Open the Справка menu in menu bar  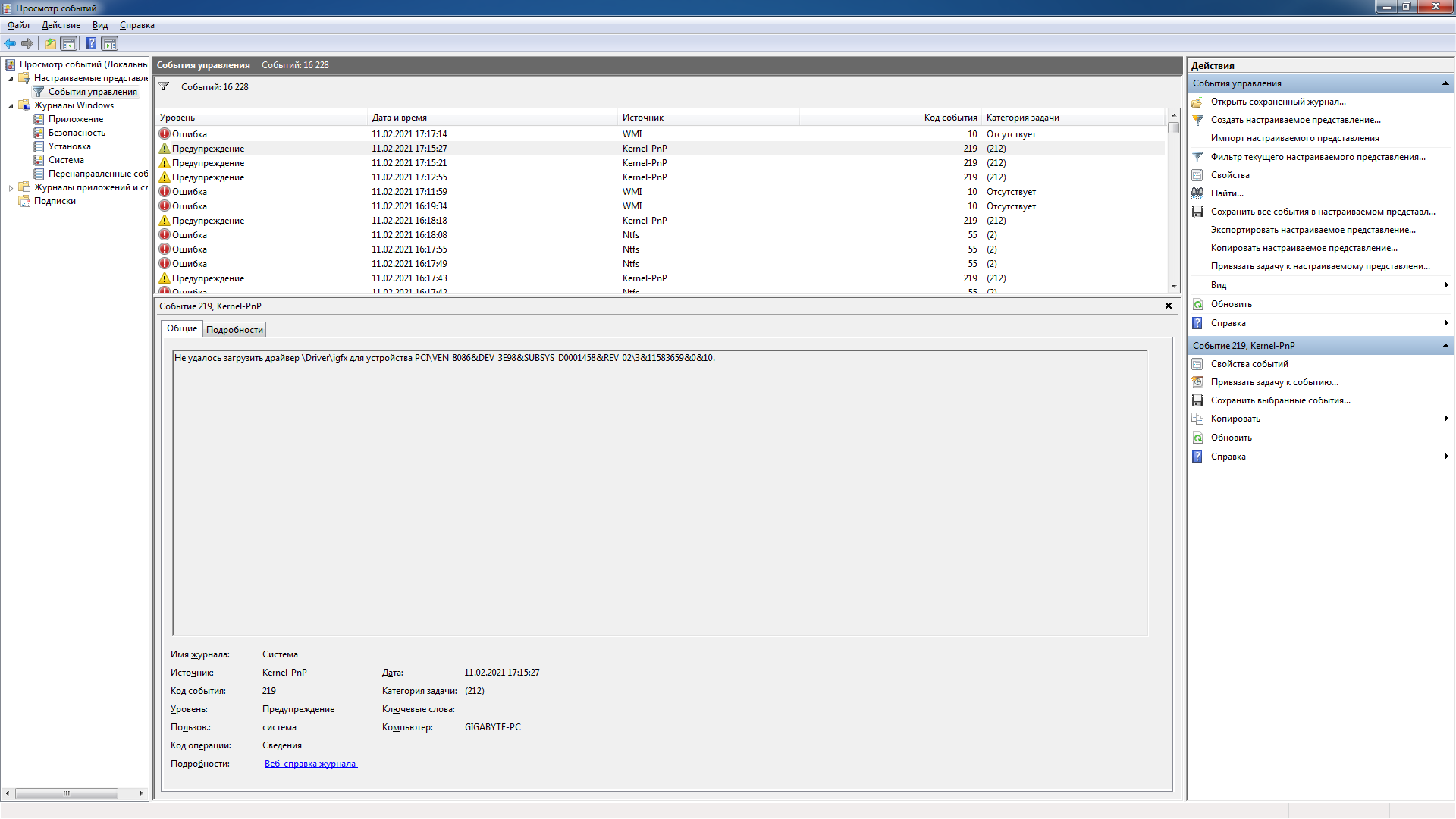(x=137, y=25)
